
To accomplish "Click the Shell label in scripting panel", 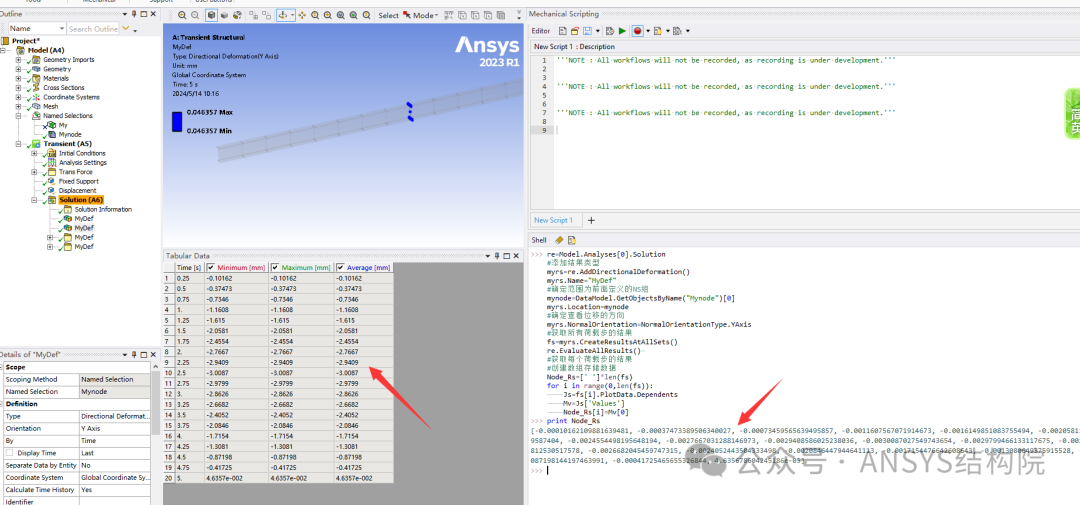I will (539, 240).
